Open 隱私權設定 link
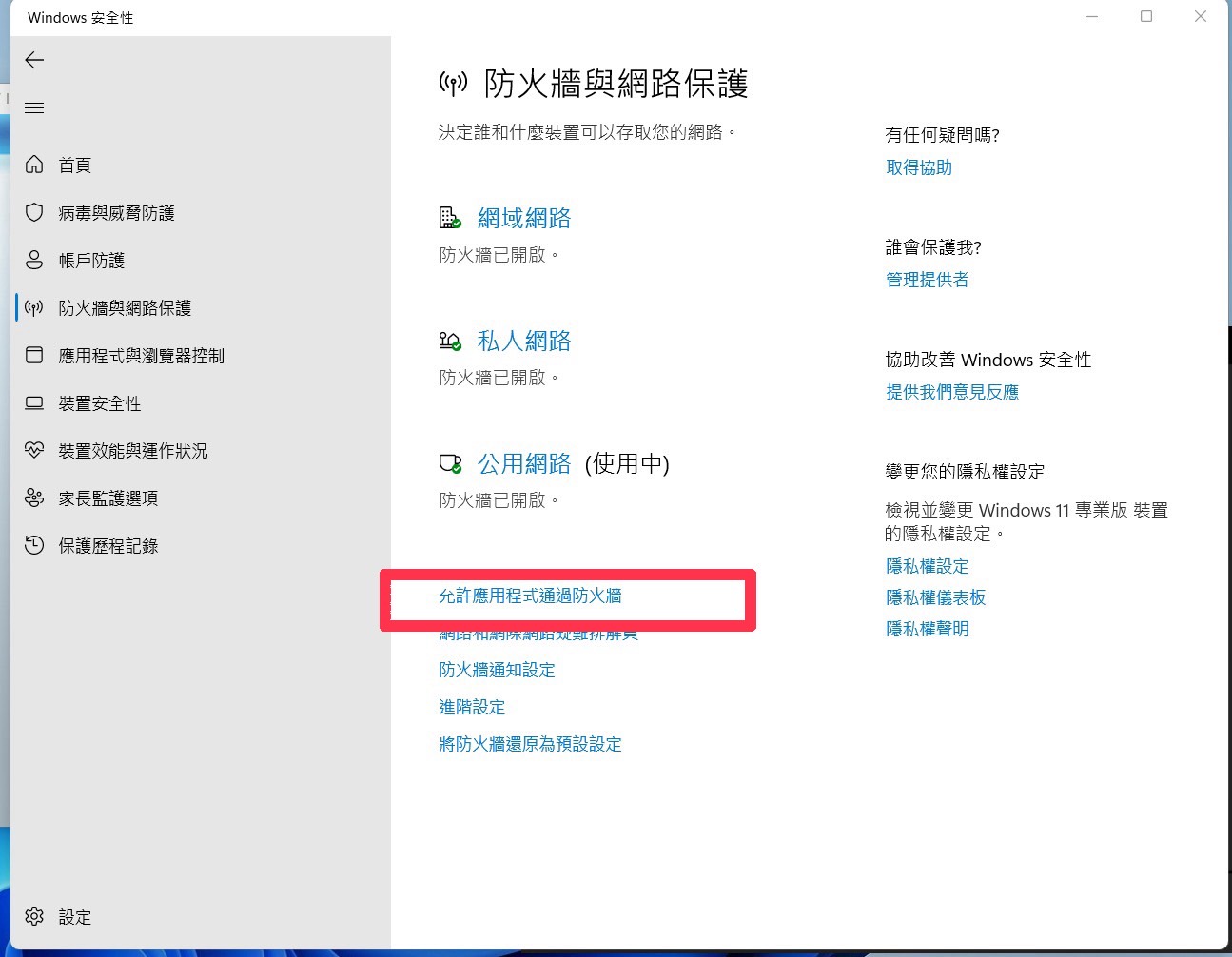 (x=928, y=566)
